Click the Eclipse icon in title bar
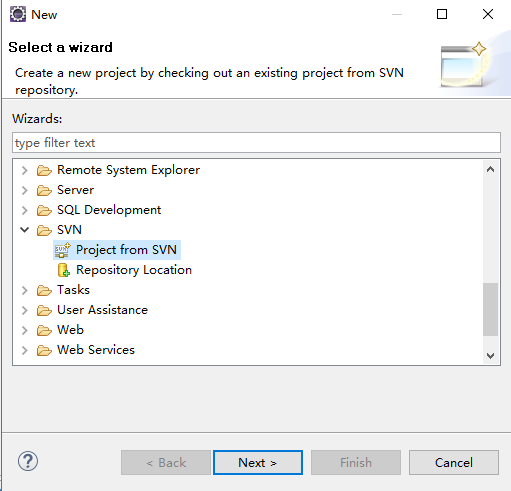The height and width of the screenshot is (491, 511). (18, 15)
